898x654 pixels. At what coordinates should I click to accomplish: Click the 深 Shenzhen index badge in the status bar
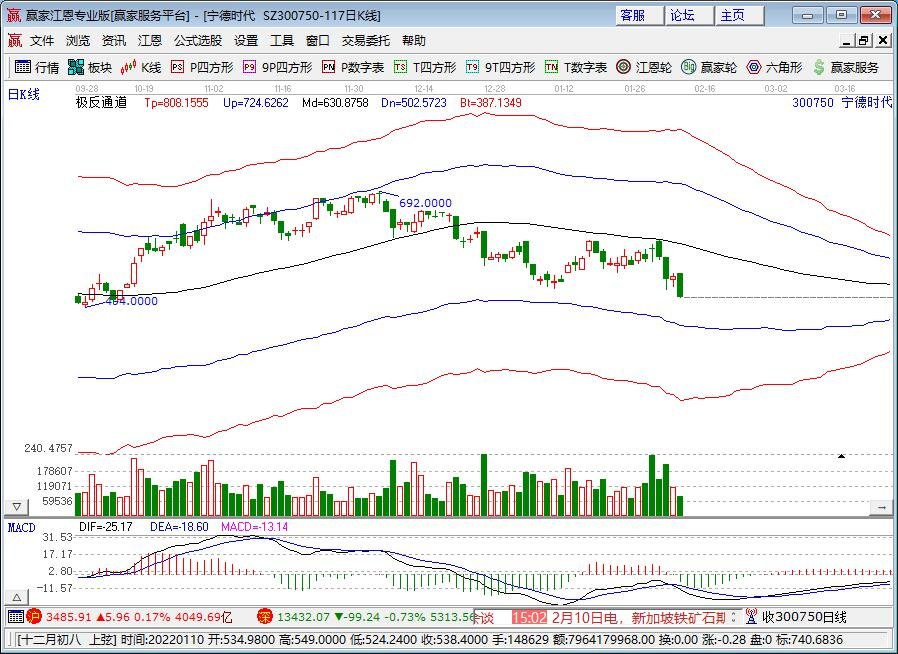[x=265, y=617]
